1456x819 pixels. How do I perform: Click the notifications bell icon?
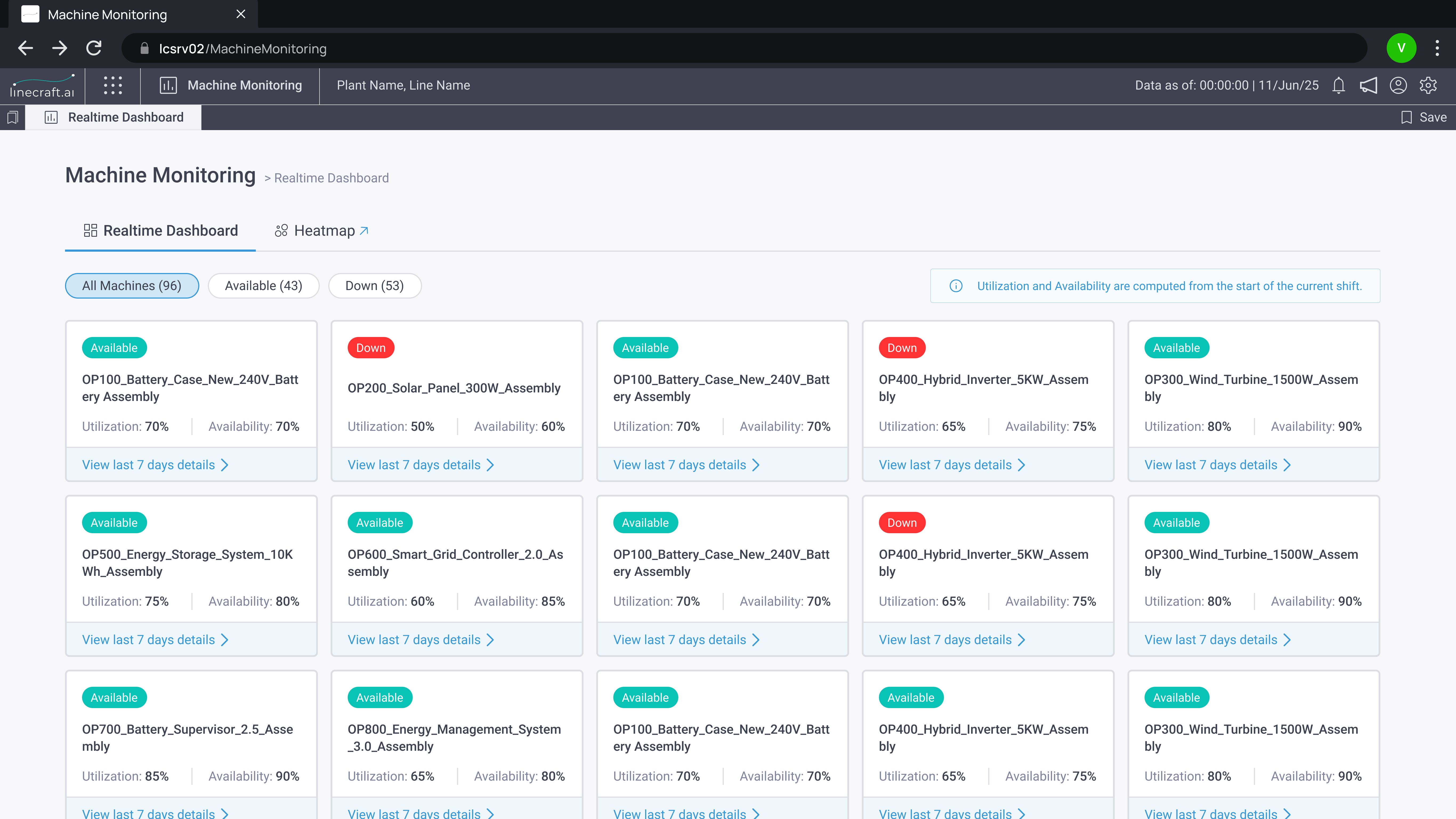(1338, 85)
